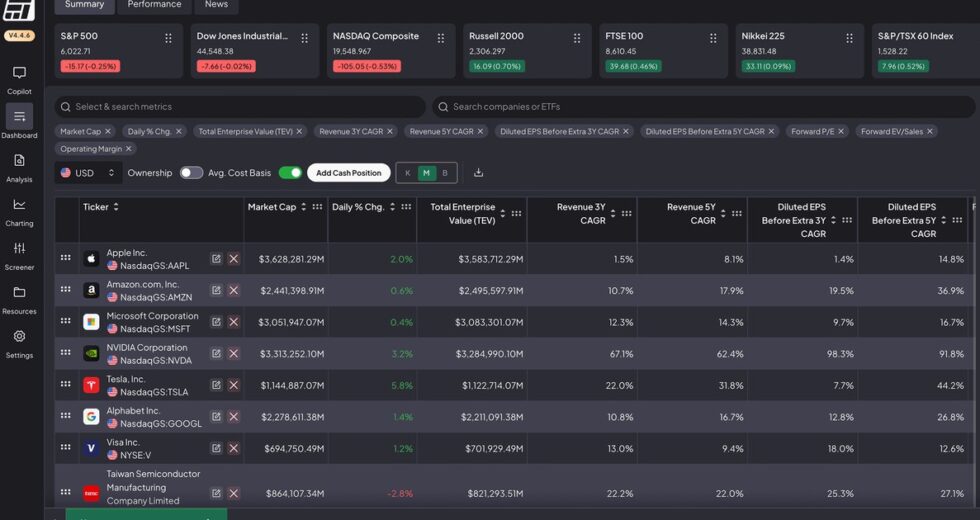Click the green bar at window bottom
Viewport: 980px width, 520px height.
(146, 514)
